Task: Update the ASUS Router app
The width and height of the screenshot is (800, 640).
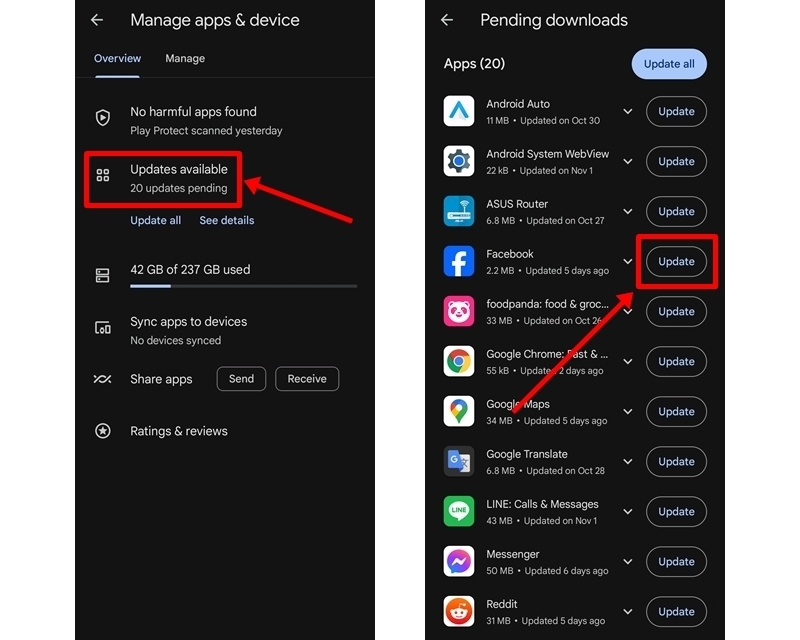Action: (677, 211)
